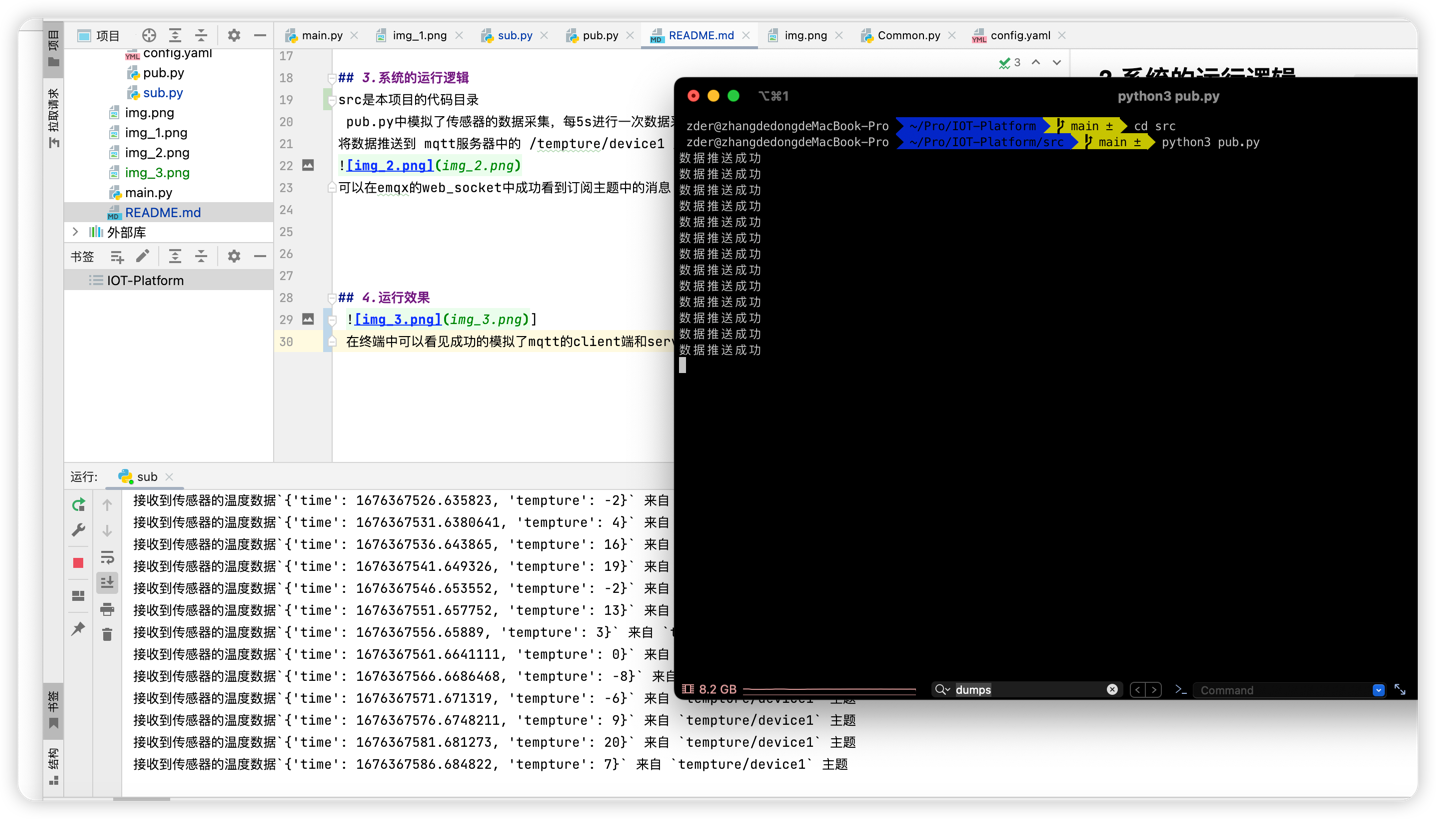1436x819 pixels.
Task: Click the terminal memory usage 8.2 GB indicator
Action: tap(709, 690)
